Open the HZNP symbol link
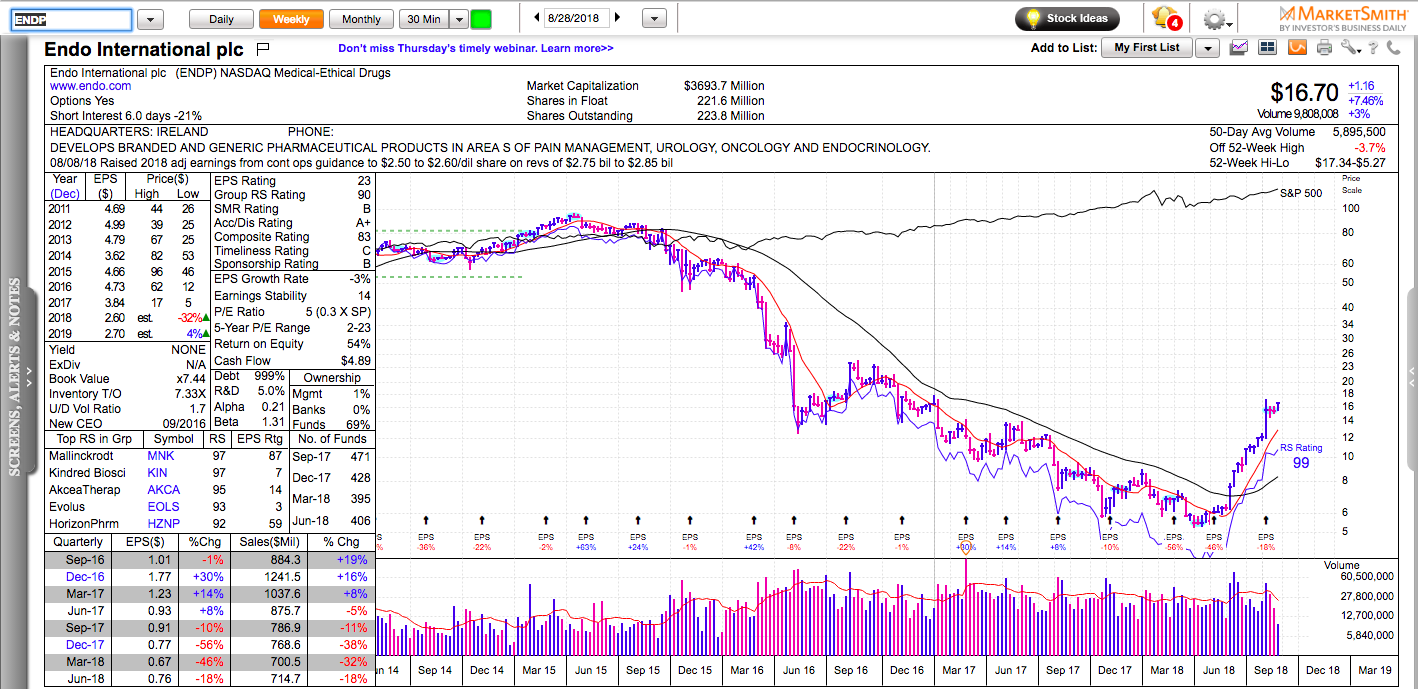The image size is (1418, 689). click(163, 524)
